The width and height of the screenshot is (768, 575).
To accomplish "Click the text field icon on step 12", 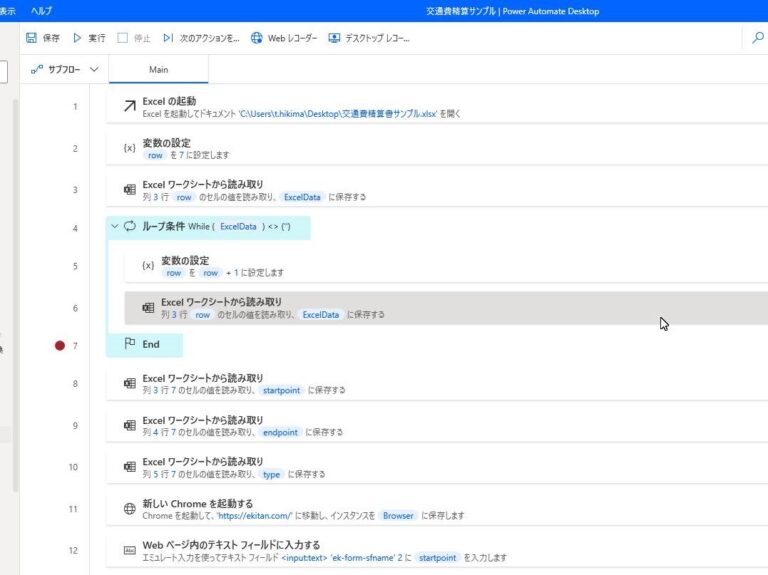I will [129, 550].
